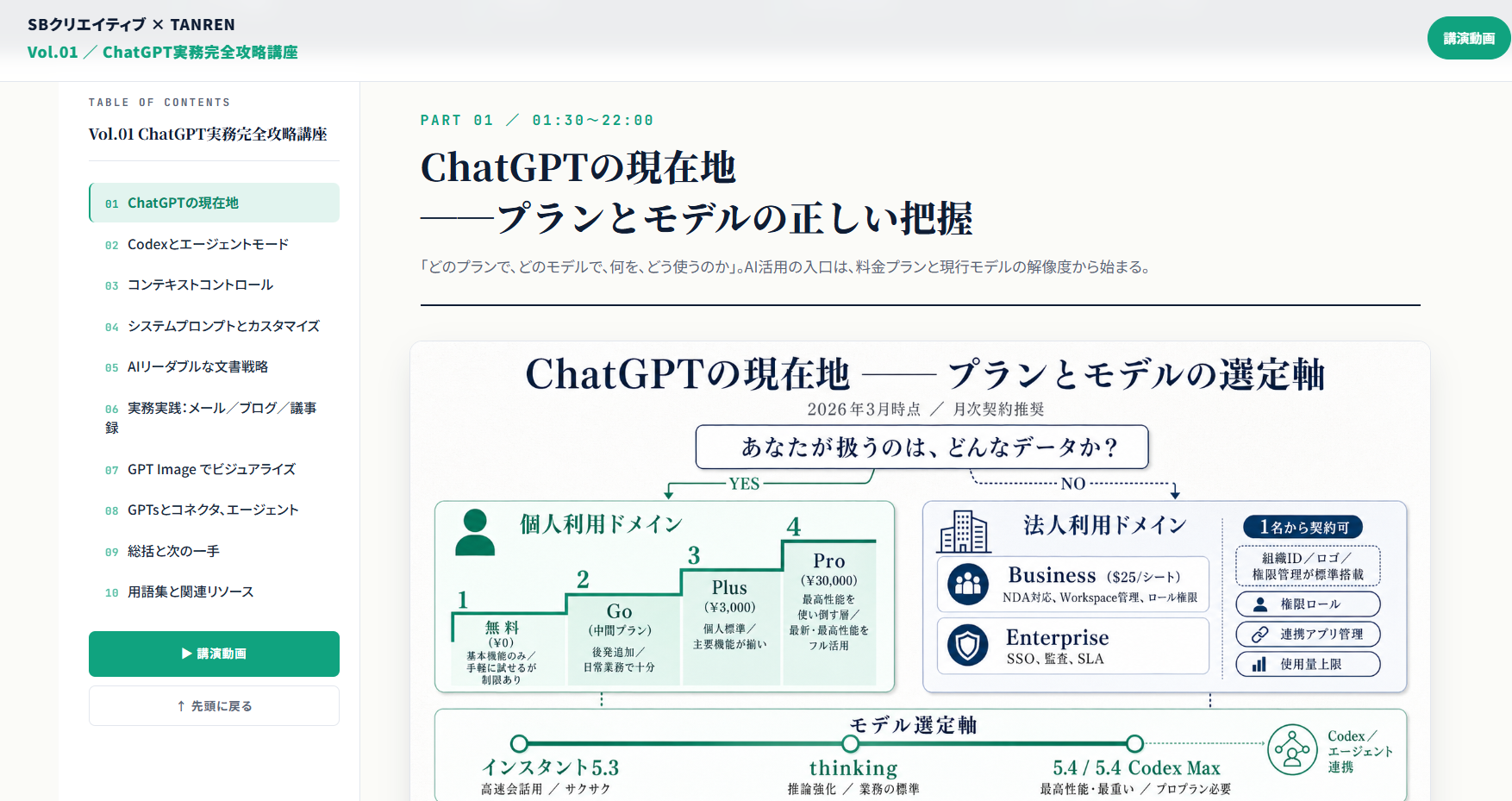Click the Vol.01 ChatGPT実務完全攻略講座 header link
This screenshot has width=1512, height=801.
point(162,52)
